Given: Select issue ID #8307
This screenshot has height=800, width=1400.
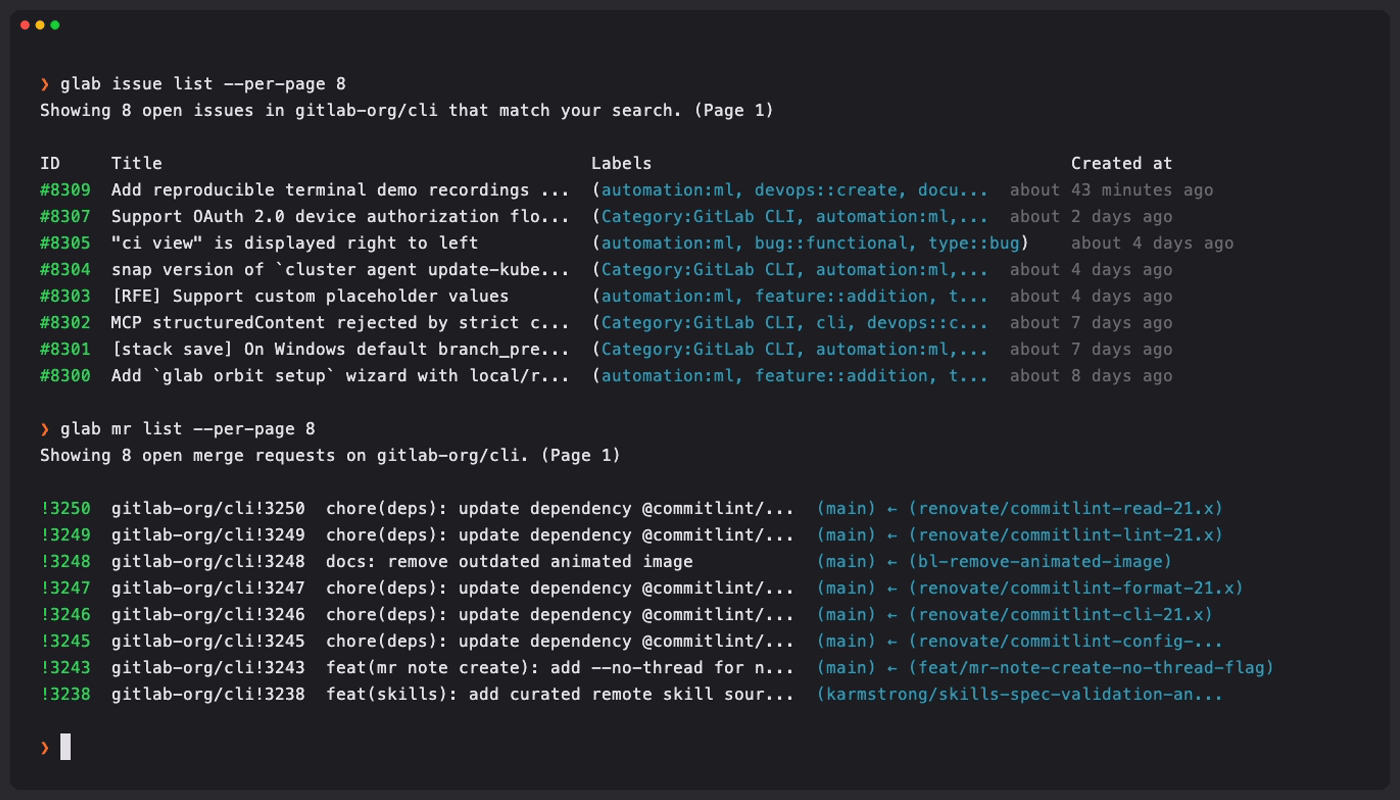Looking at the screenshot, I should point(65,217).
